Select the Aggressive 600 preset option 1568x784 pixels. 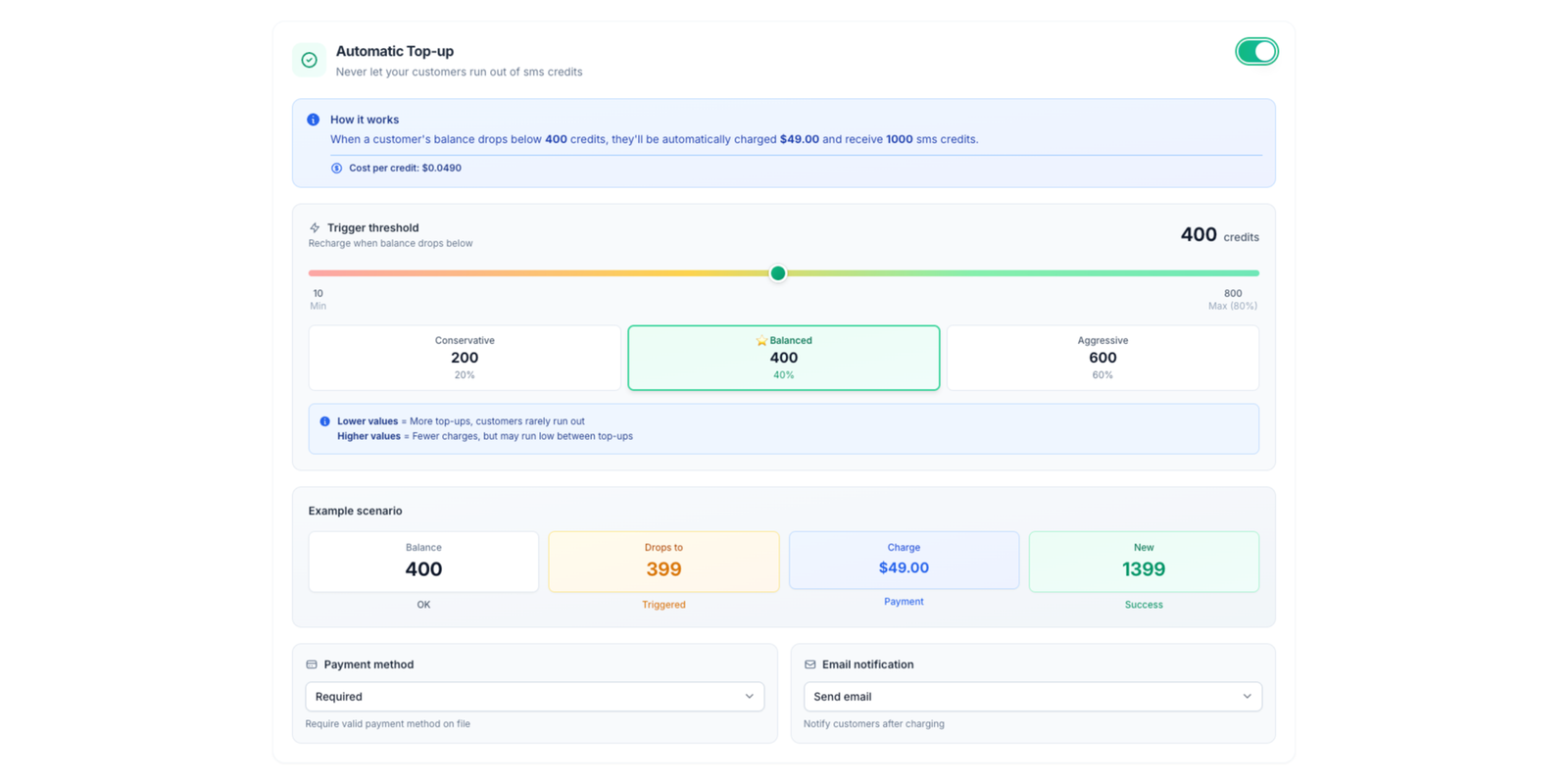1102,358
